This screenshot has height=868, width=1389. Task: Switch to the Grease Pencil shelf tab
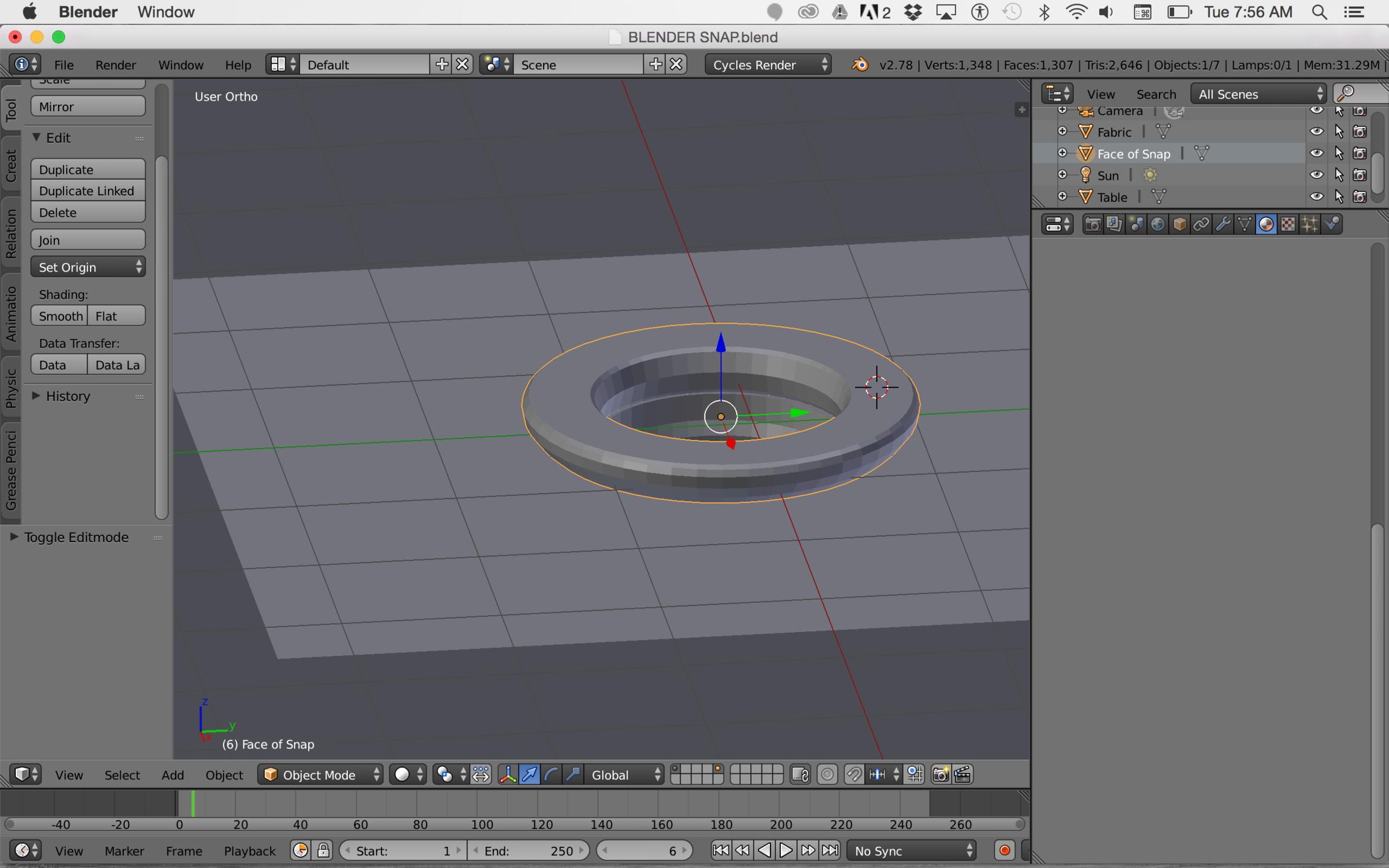(x=11, y=470)
